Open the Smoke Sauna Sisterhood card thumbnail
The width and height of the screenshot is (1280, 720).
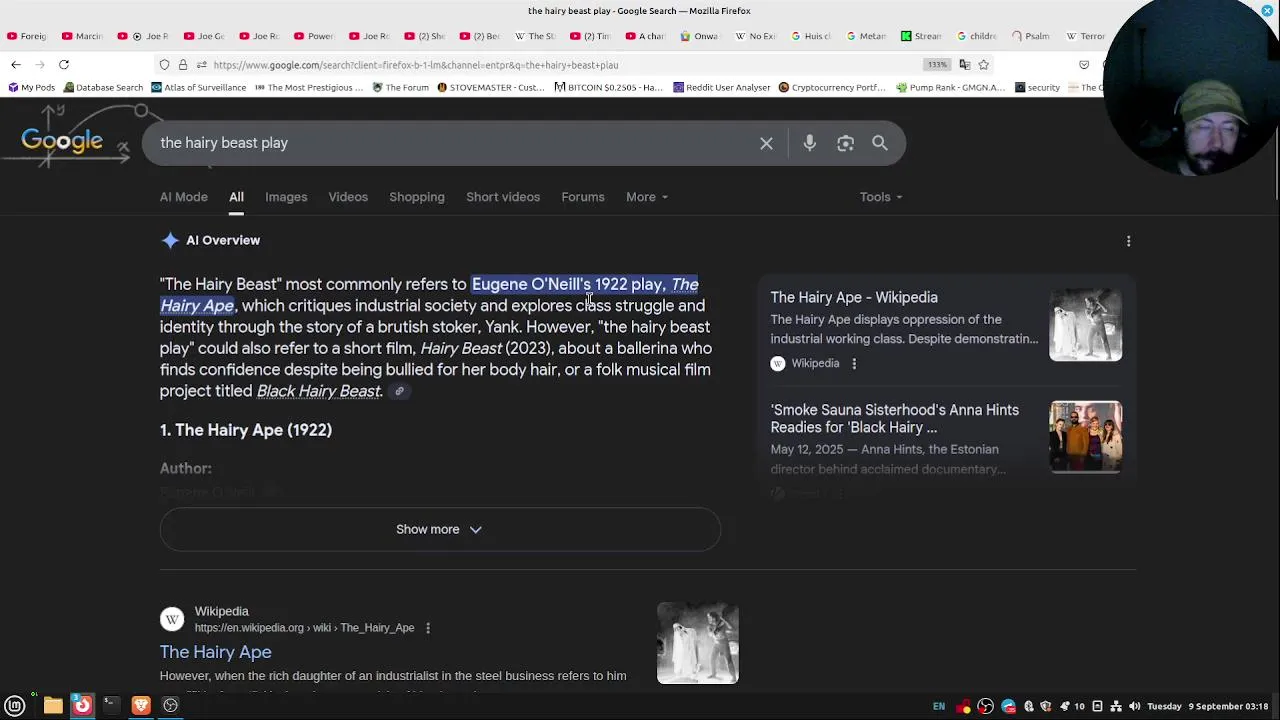1085,437
